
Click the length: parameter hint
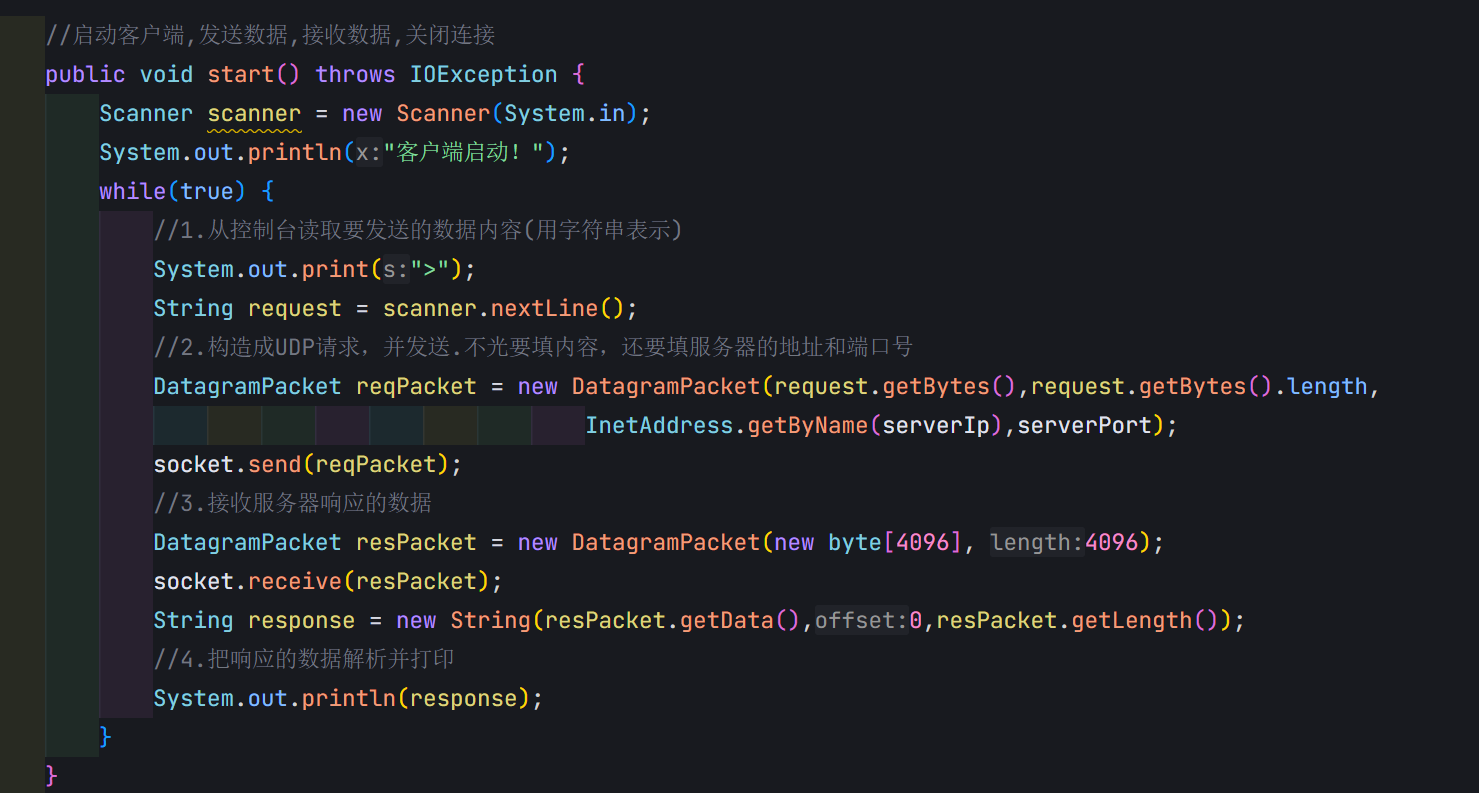[1036, 543]
